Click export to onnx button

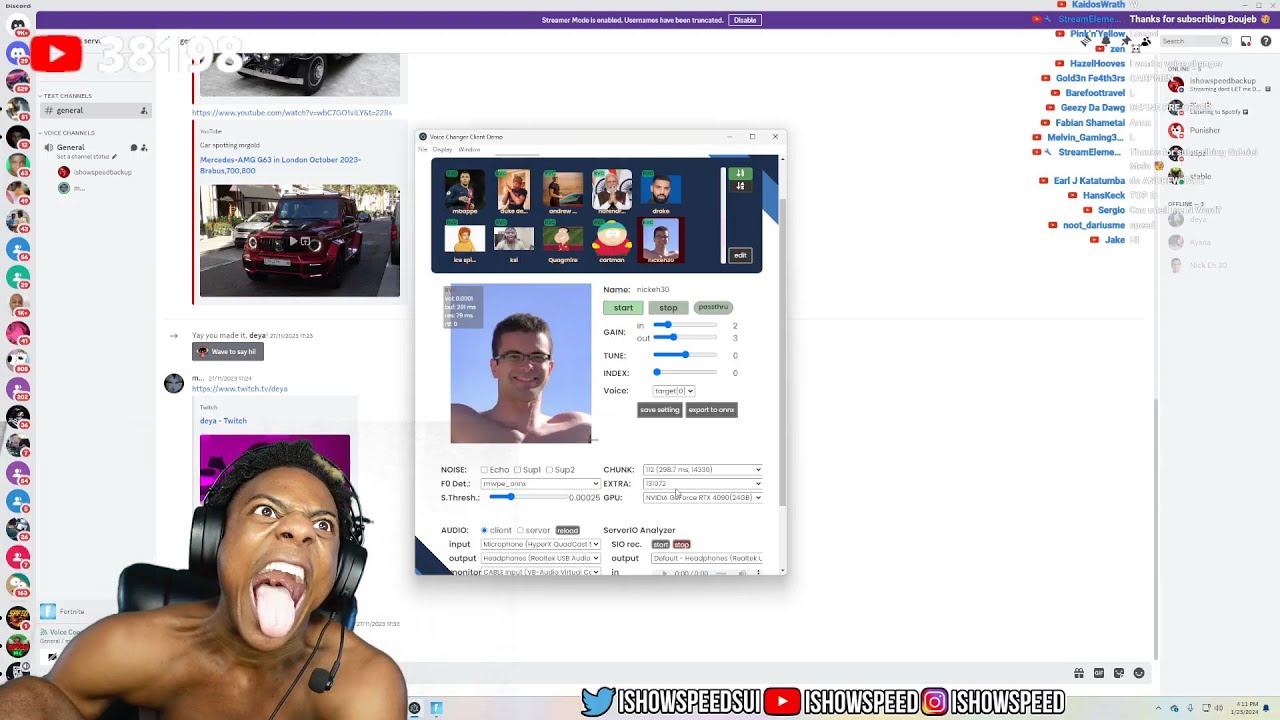(x=711, y=410)
